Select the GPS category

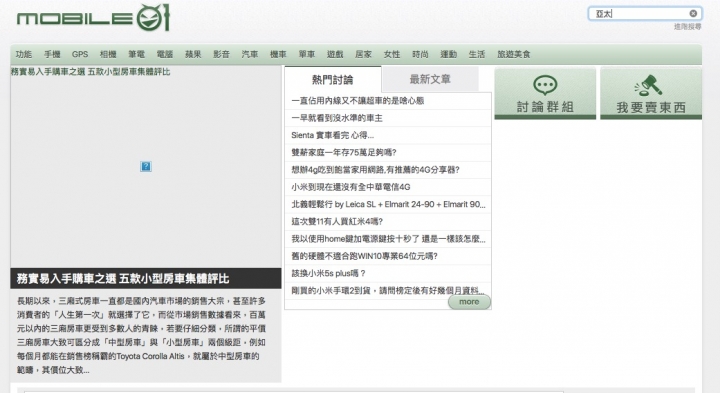point(80,54)
